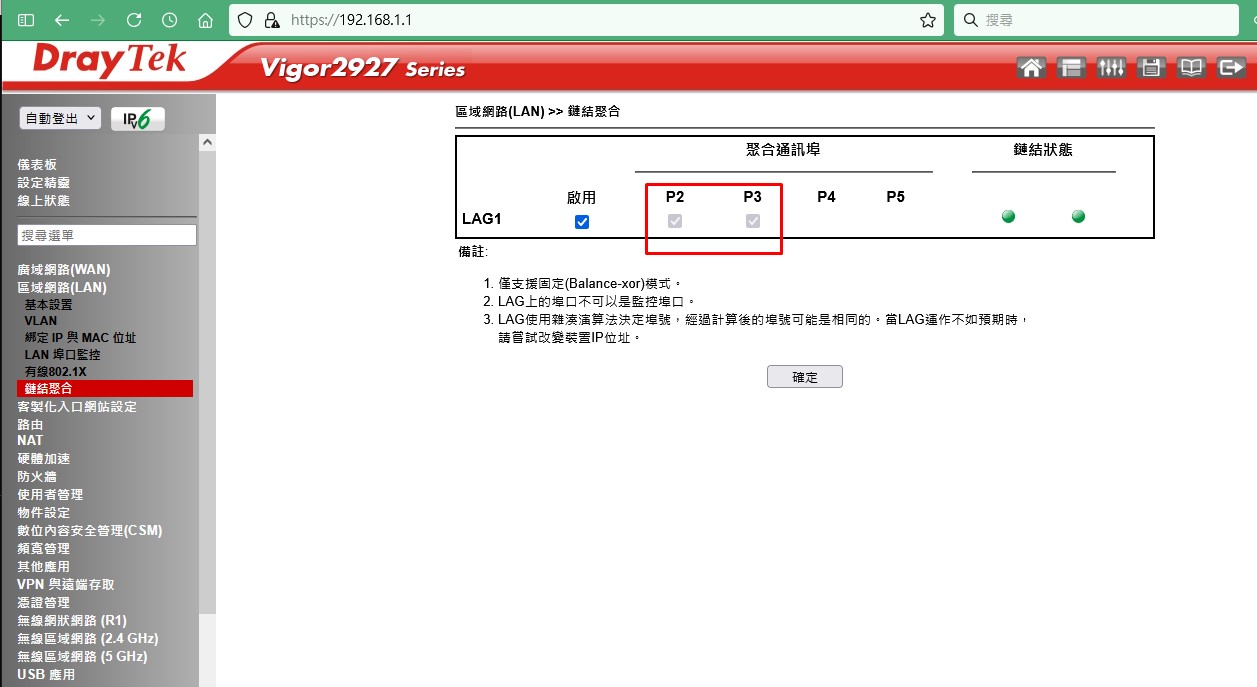Click the 搜尋選單 menu search field

[x=108, y=235]
